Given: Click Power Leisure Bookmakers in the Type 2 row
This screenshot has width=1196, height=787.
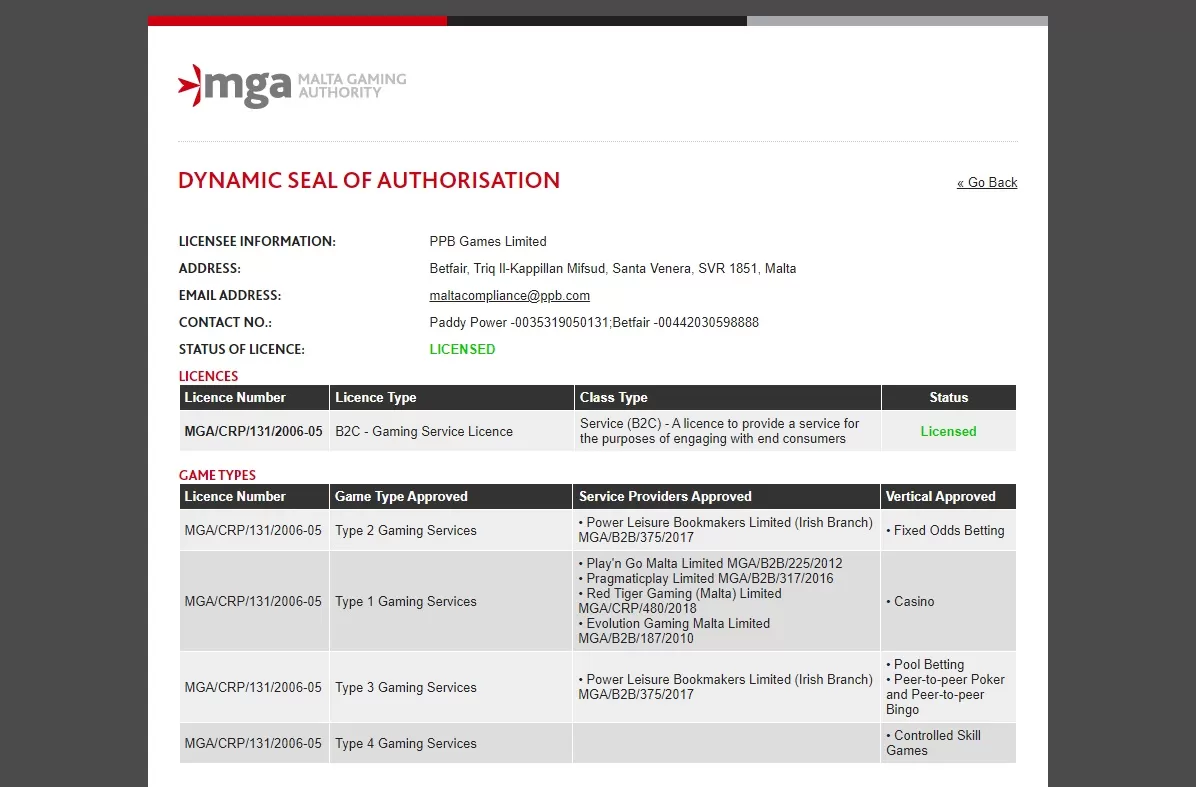Looking at the screenshot, I should point(725,530).
